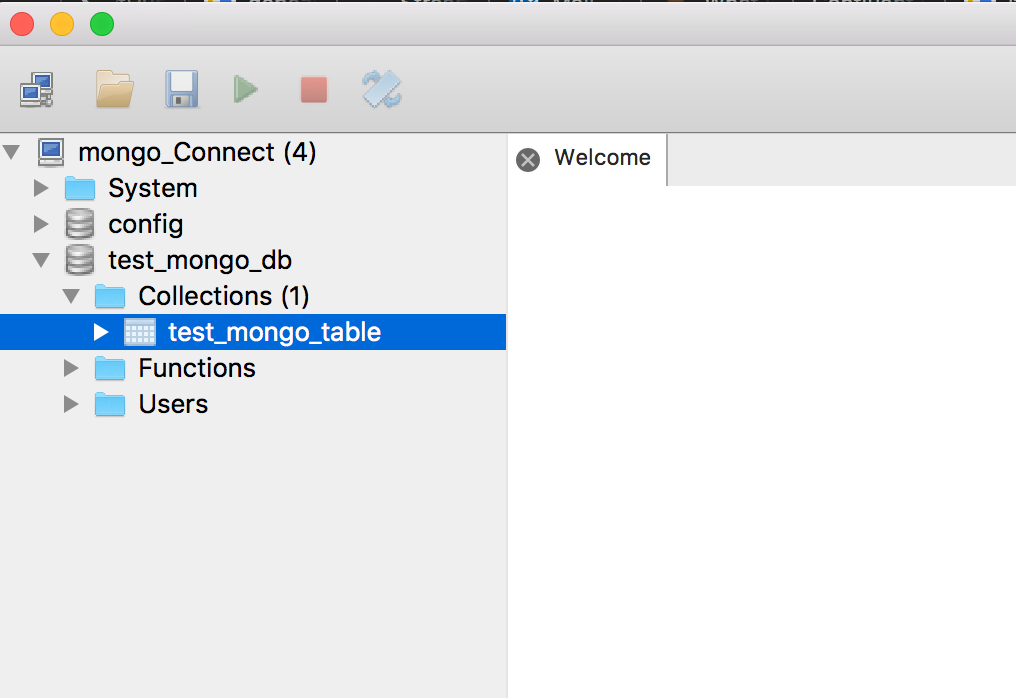
Task: Switch to the Welcome tab
Action: pos(602,157)
